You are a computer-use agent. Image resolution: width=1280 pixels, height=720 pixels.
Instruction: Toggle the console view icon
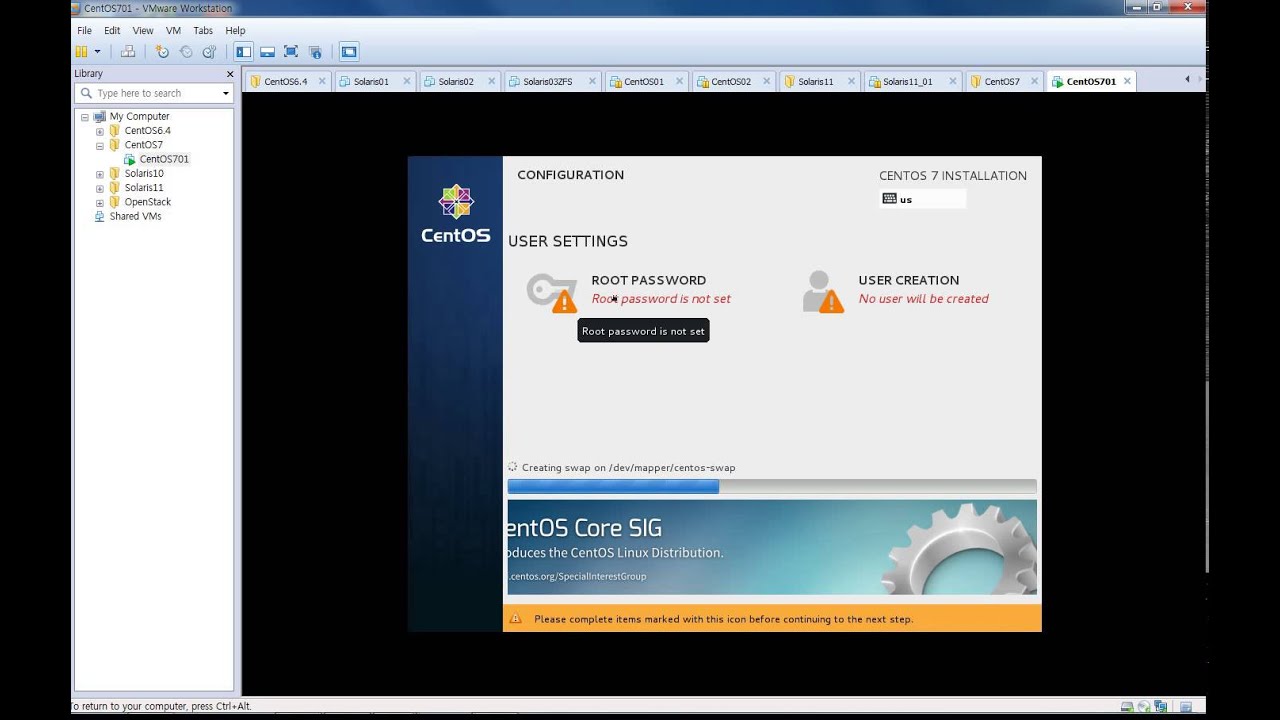point(349,52)
